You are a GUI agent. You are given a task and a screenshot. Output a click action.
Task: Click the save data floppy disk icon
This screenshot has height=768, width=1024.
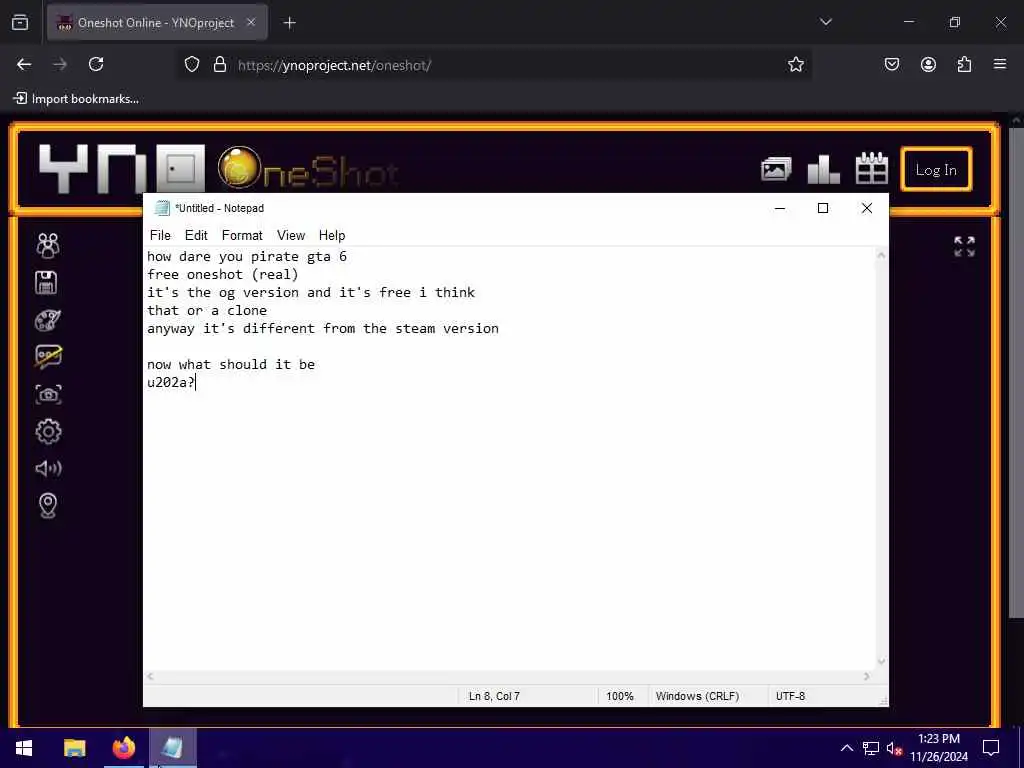[x=46, y=283]
